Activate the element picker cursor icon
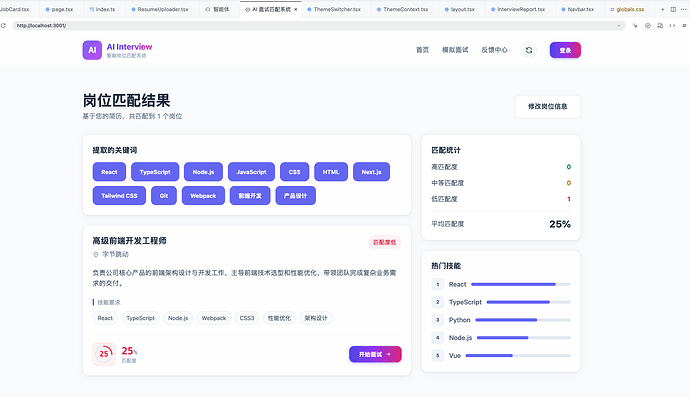The image size is (690, 397). (635, 26)
